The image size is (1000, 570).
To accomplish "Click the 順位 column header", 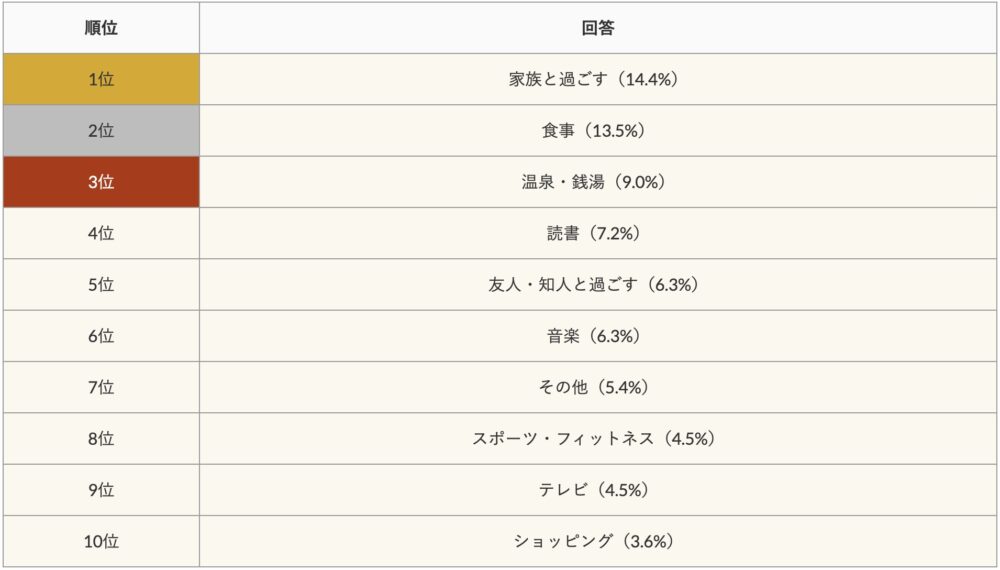I will (101, 28).
